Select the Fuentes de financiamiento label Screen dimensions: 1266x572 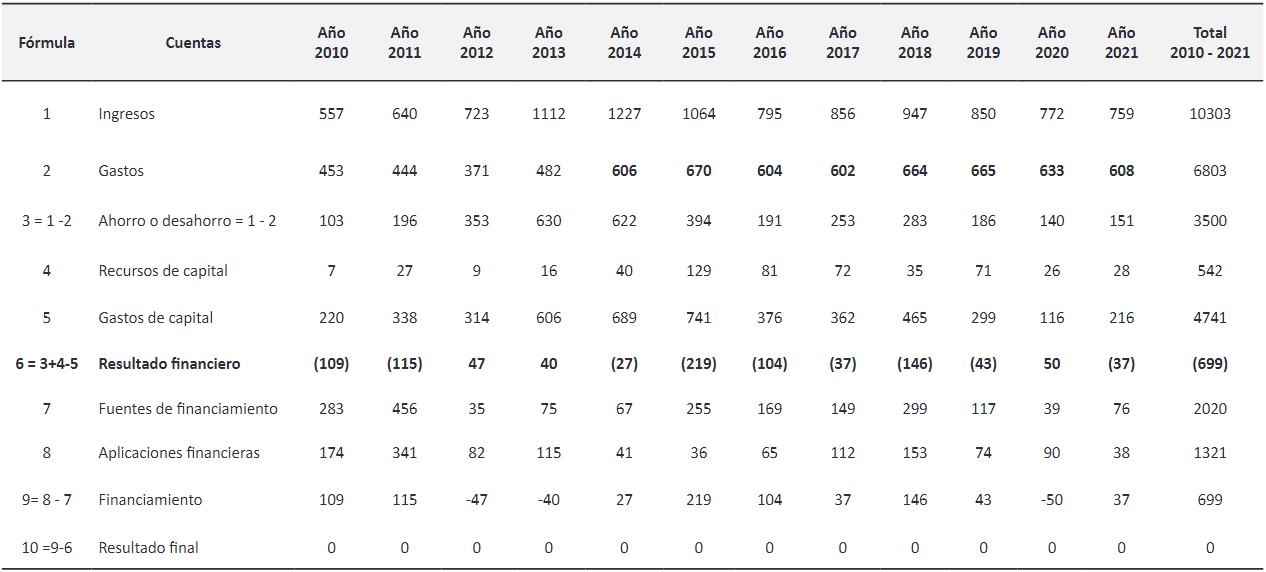point(188,409)
